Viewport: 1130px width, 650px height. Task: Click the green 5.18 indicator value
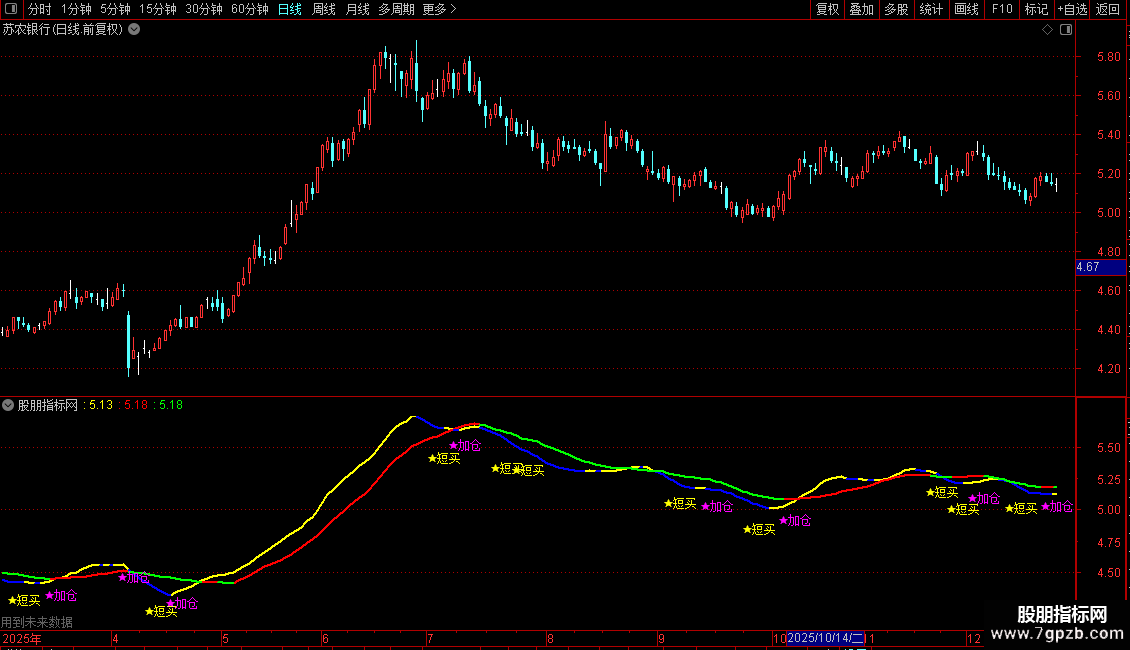[x=171, y=405]
